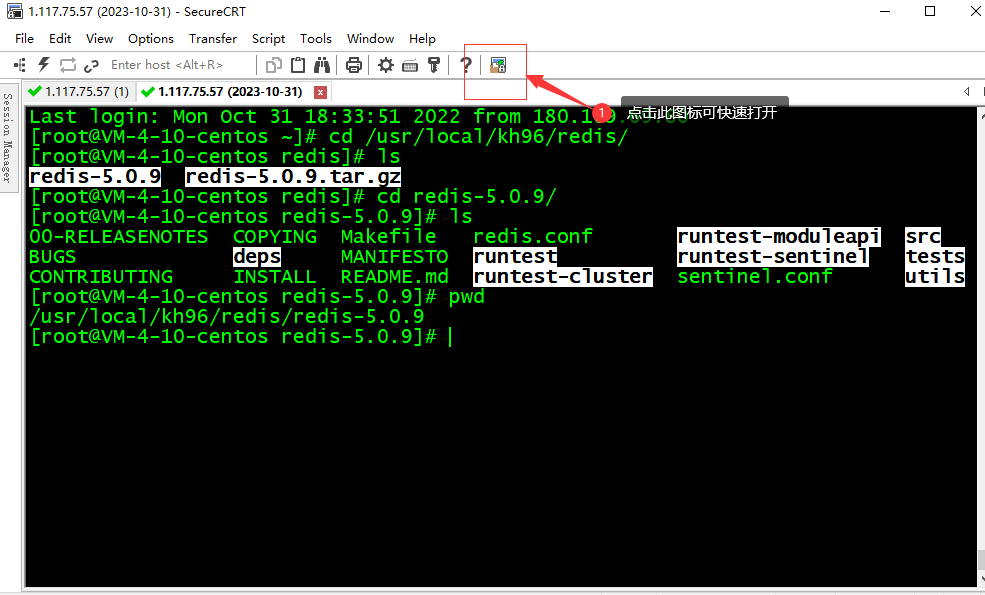The width and height of the screenshot is (985, 595).
Task: Click the MANIFESTO filename
Action: coord(395,257)
